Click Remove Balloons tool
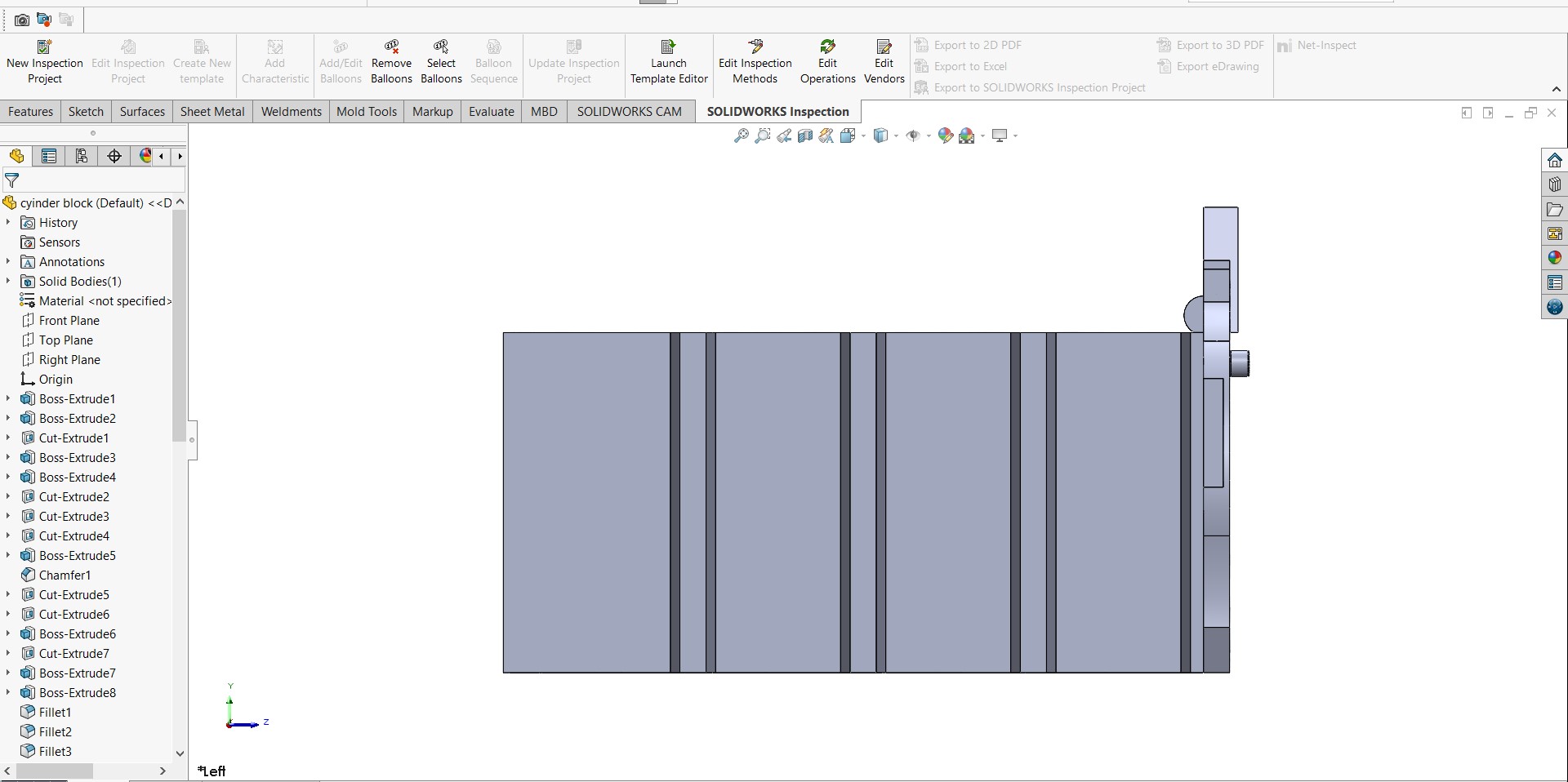This screenshot has height=782, width=1568. 391,62
